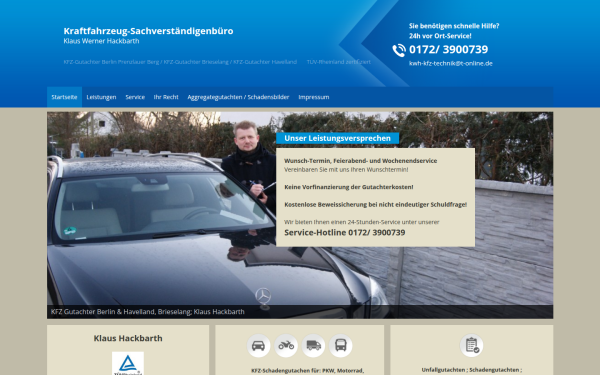600x375 pixels.
Task: Click 'Wunsch-Termin, Feierabend- und Wochenendservice' text
Action: [x=360, y=161]
